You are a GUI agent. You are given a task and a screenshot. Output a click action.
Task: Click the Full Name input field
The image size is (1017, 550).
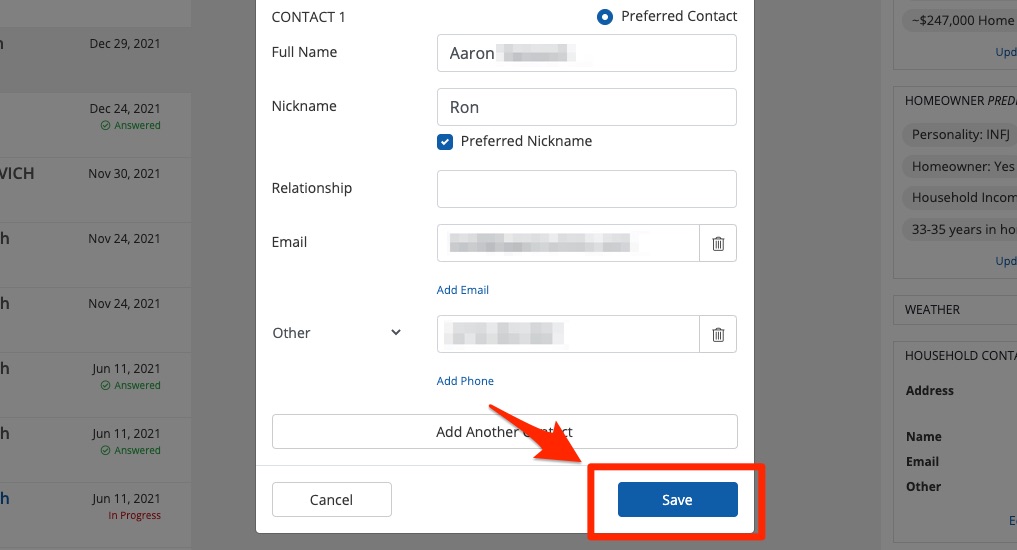(586, 53)
